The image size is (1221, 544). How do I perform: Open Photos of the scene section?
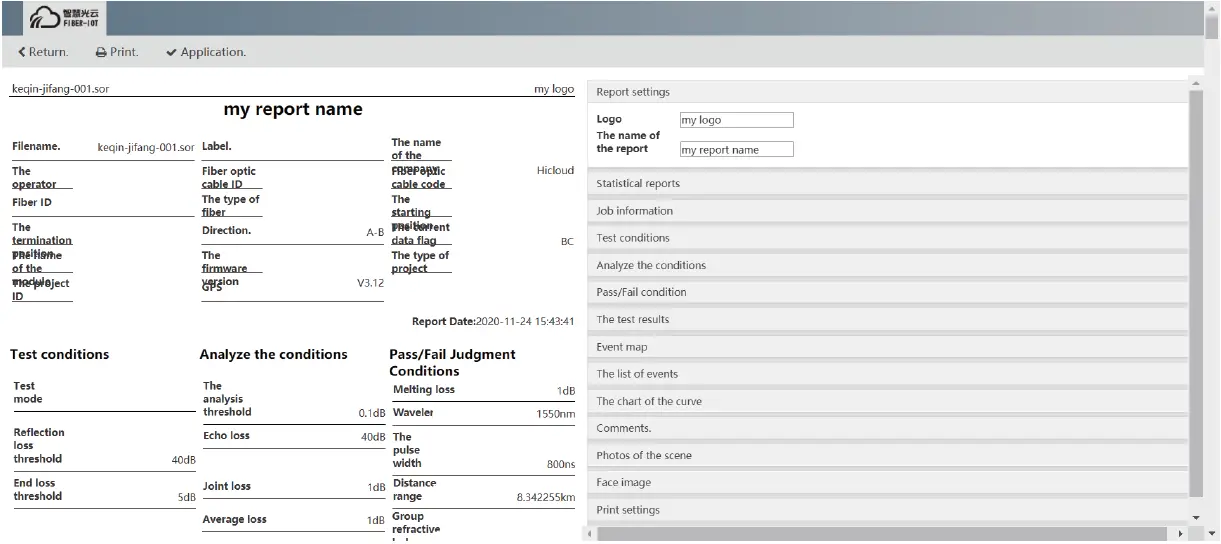coord(644,455)
